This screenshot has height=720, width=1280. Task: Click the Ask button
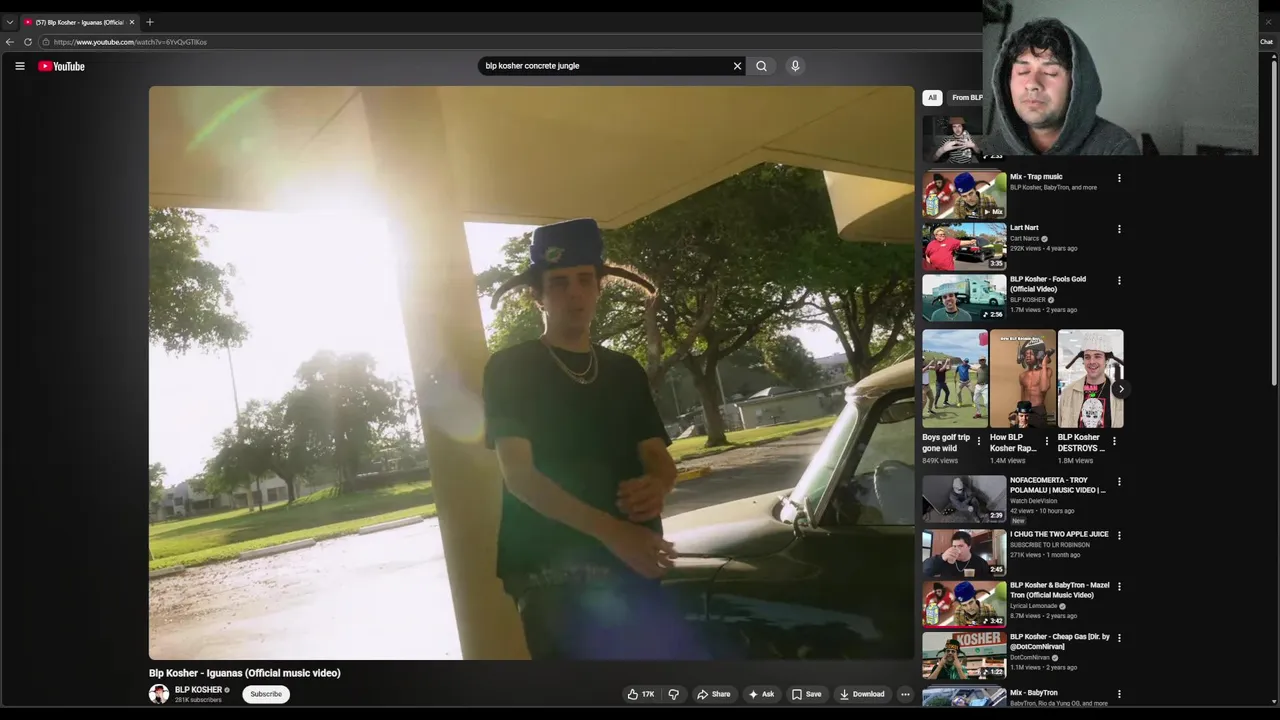click(x=761, y=694)
